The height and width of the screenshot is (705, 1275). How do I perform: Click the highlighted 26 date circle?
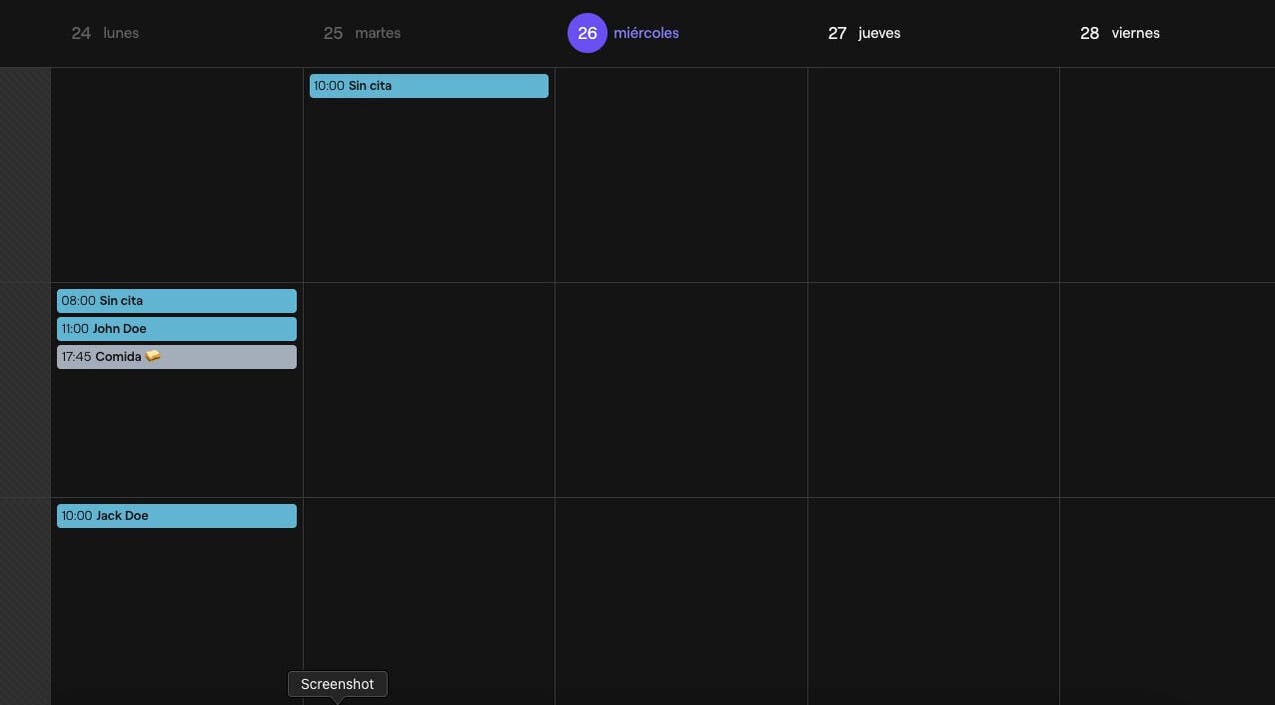[x=587, y=33]
